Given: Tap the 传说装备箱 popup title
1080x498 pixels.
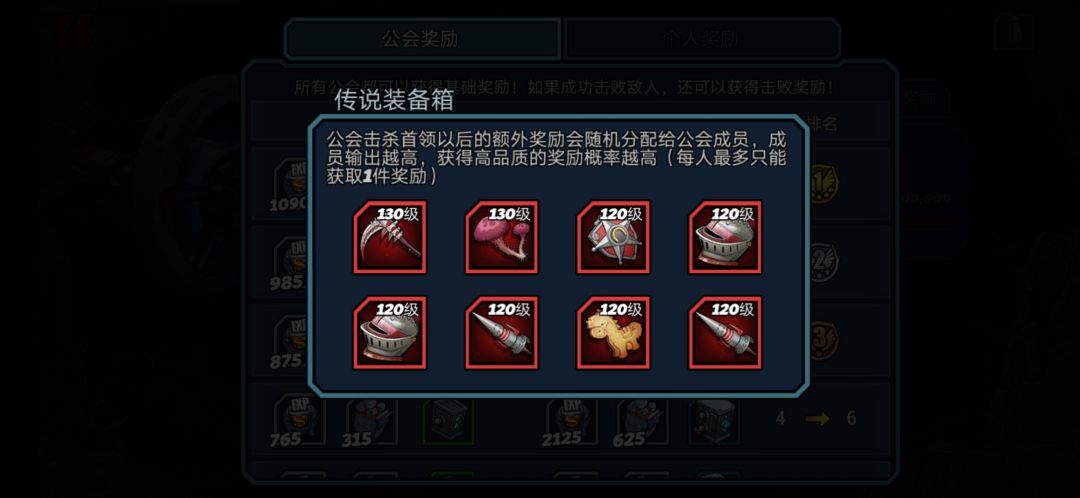Looking at the screenshot, I should pos(394,101).
